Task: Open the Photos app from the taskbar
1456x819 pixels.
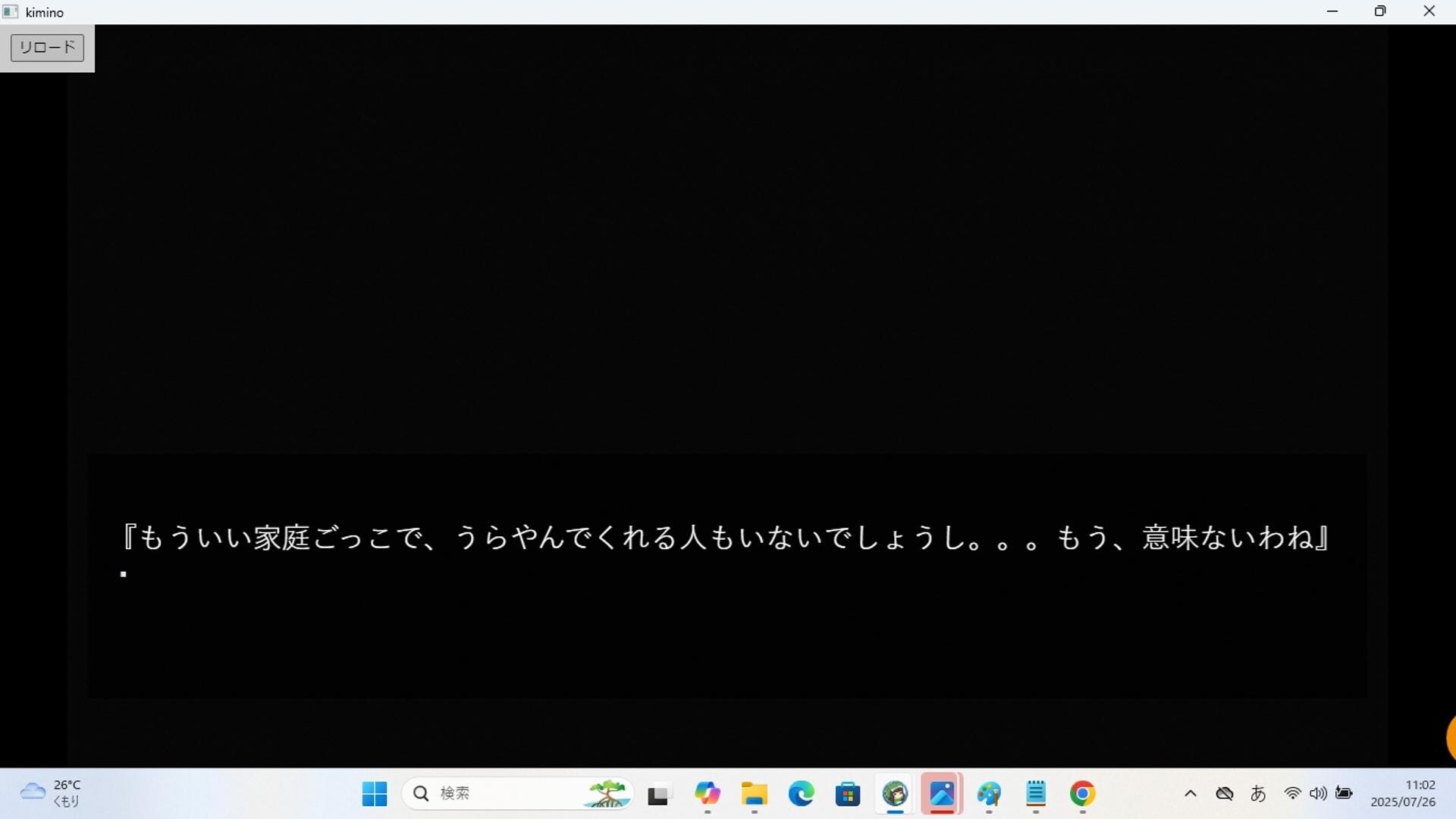Action: (x=942, y=794)
